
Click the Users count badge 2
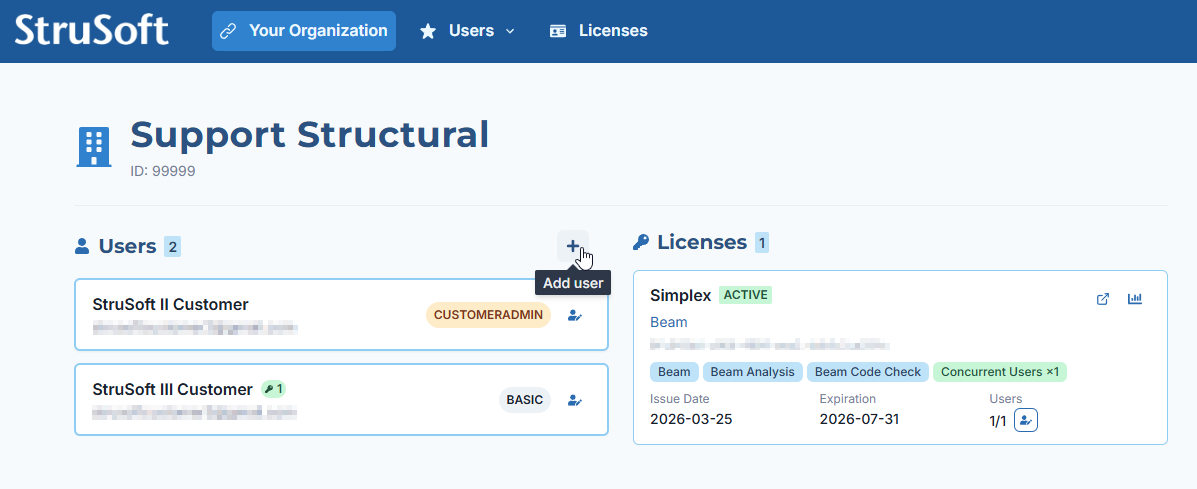[173, 246]
